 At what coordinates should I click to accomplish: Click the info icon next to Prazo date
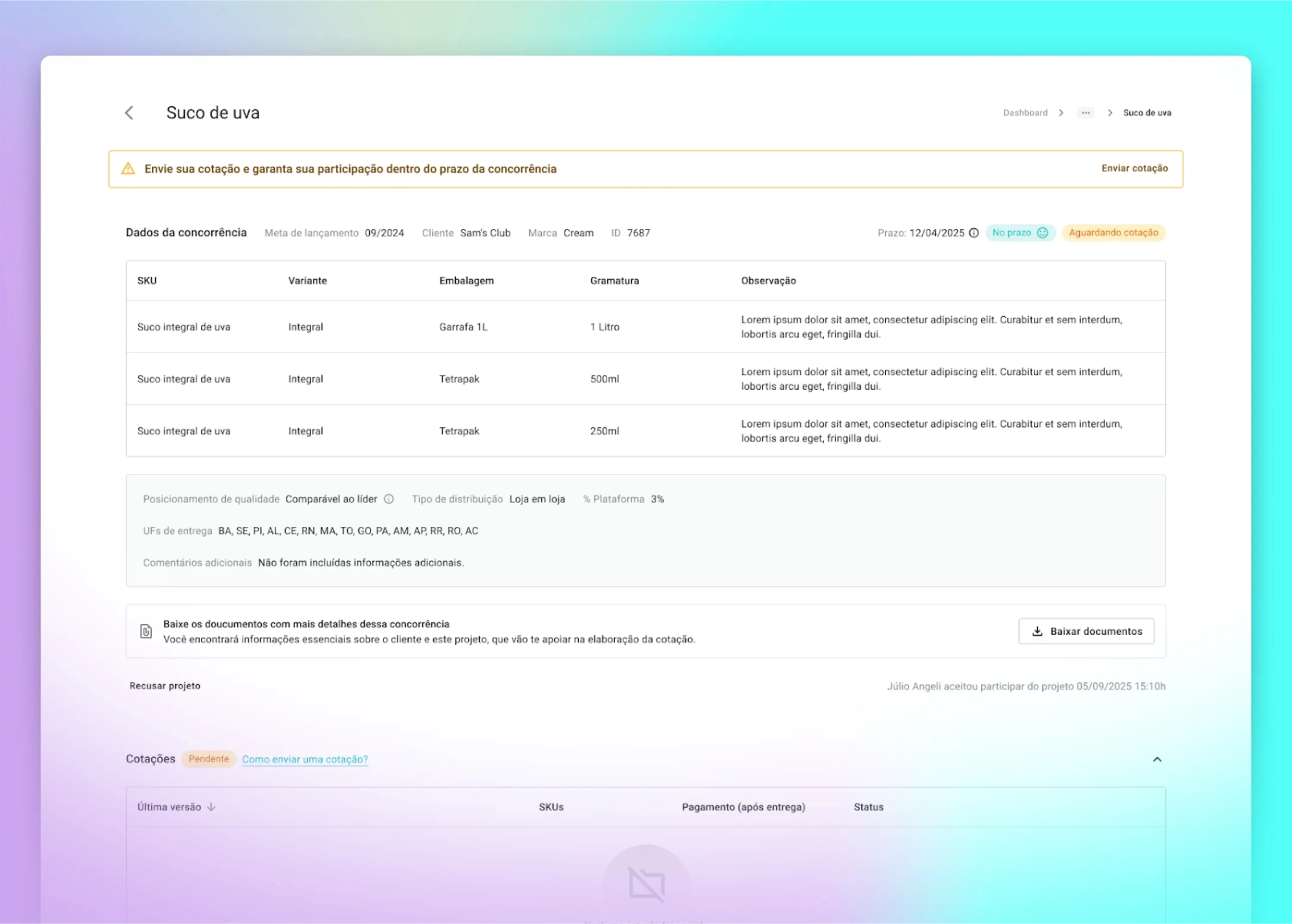[x=974, y=233]
